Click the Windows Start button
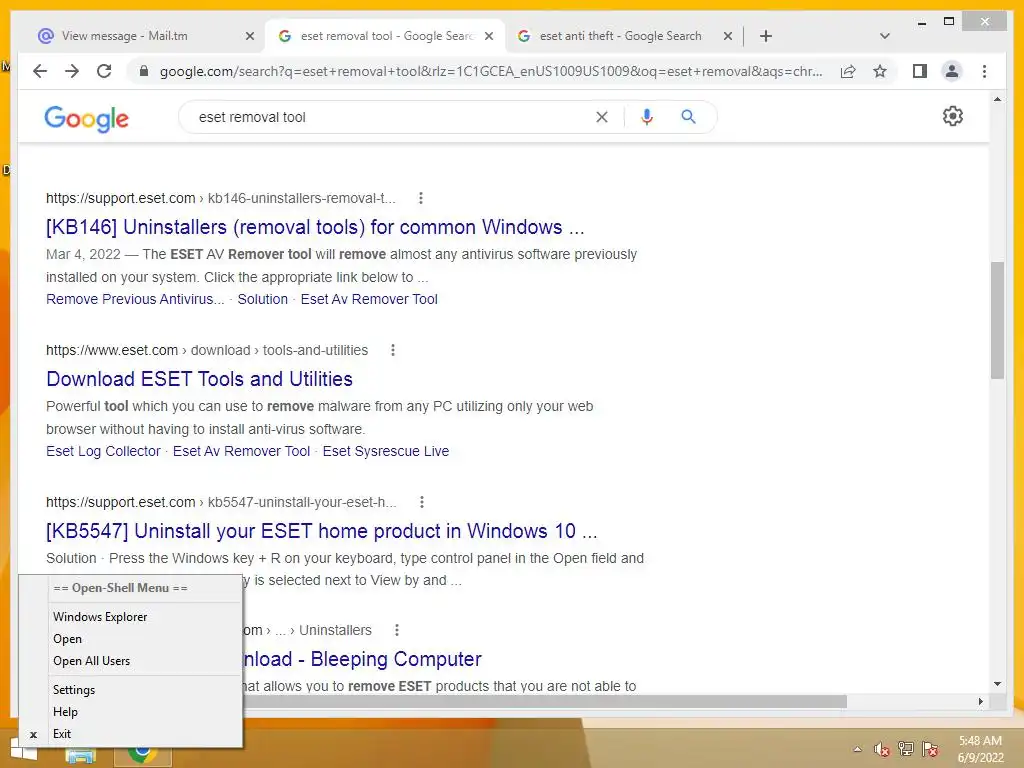Screen dimensions: 1024x768 coord(24,751)
